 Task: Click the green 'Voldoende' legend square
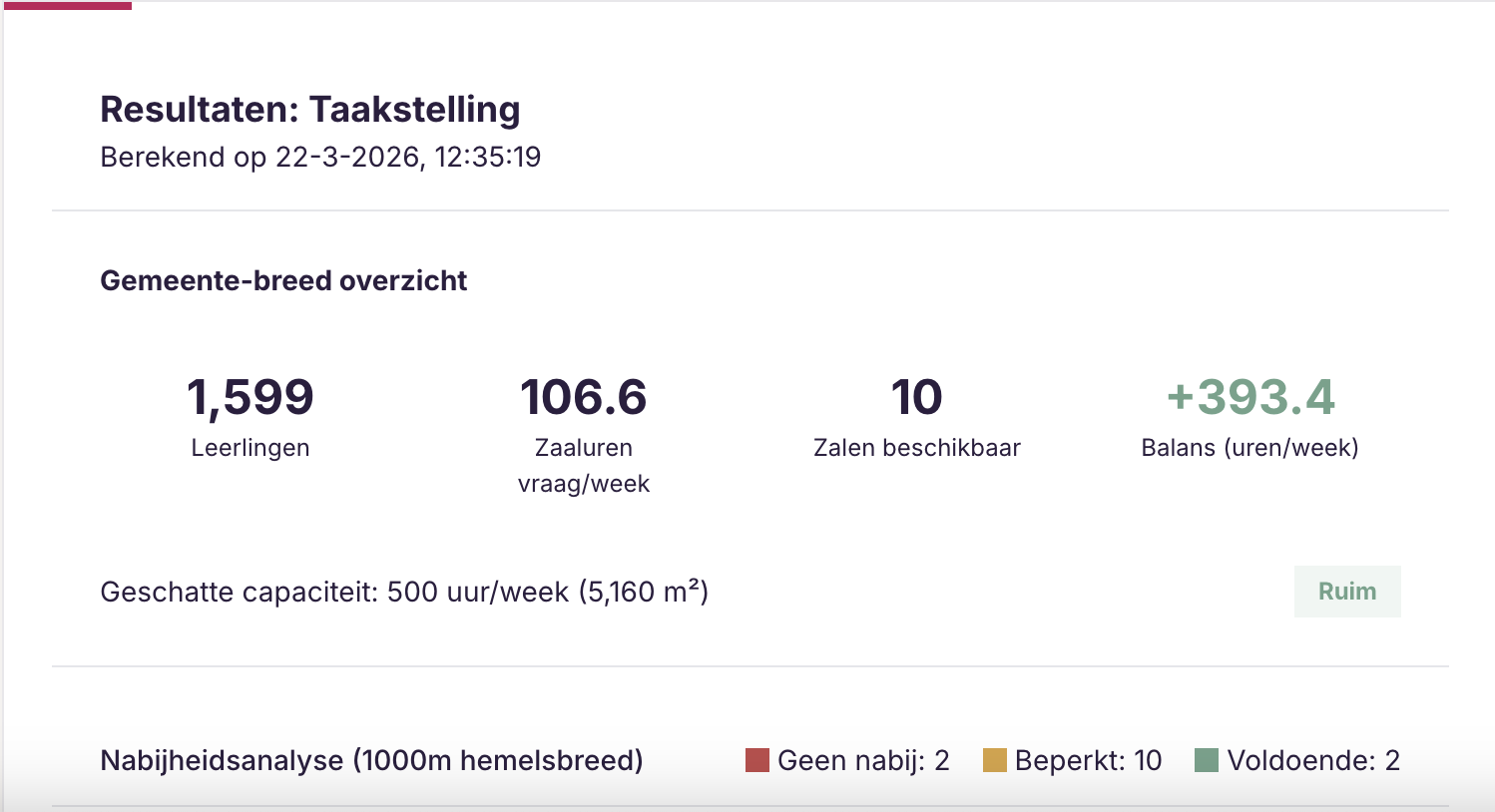1207,760
